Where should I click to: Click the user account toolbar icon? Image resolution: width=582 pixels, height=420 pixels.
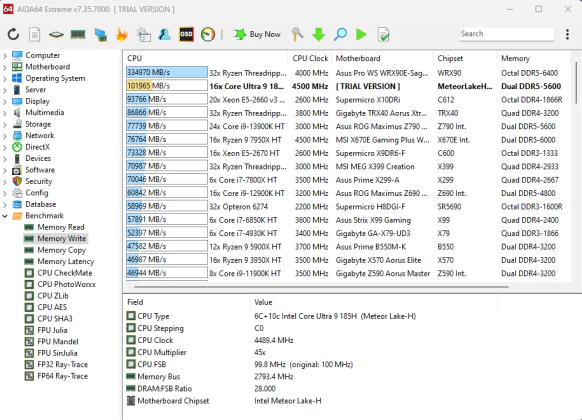[x=164, y=35]
